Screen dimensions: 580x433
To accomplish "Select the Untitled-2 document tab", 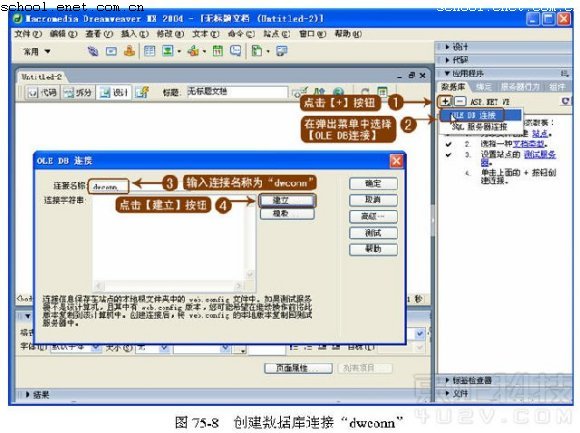I will click(x=41, y=77).
